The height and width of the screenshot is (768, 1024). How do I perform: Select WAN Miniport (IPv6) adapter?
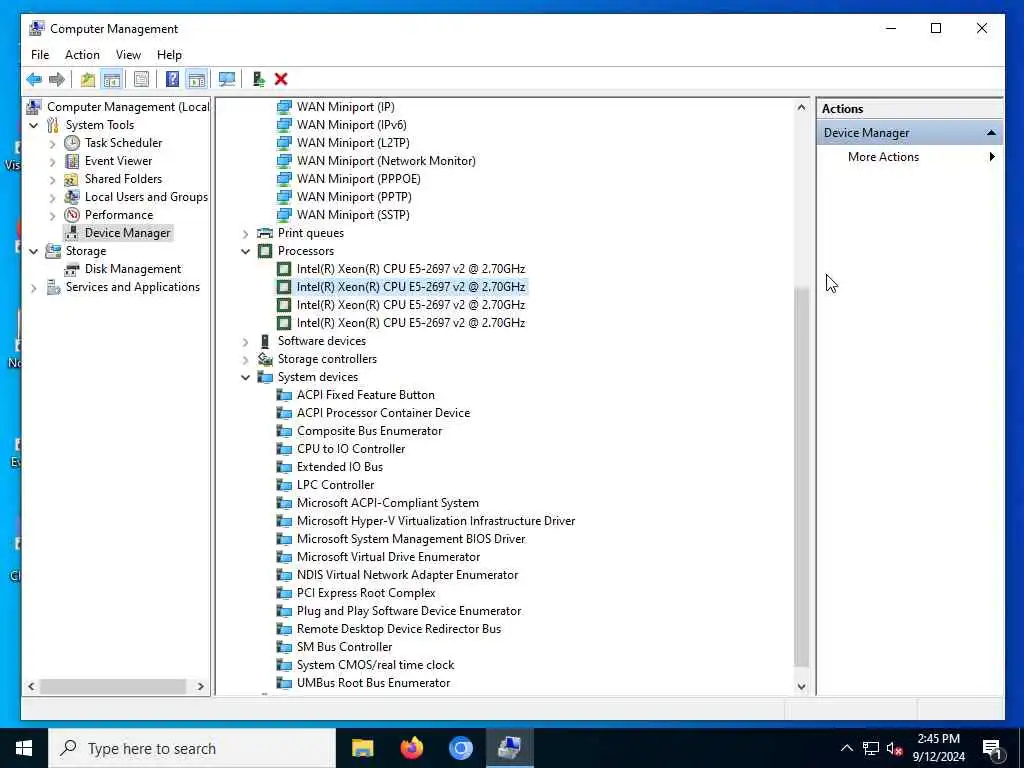click(x=351, y=125)
